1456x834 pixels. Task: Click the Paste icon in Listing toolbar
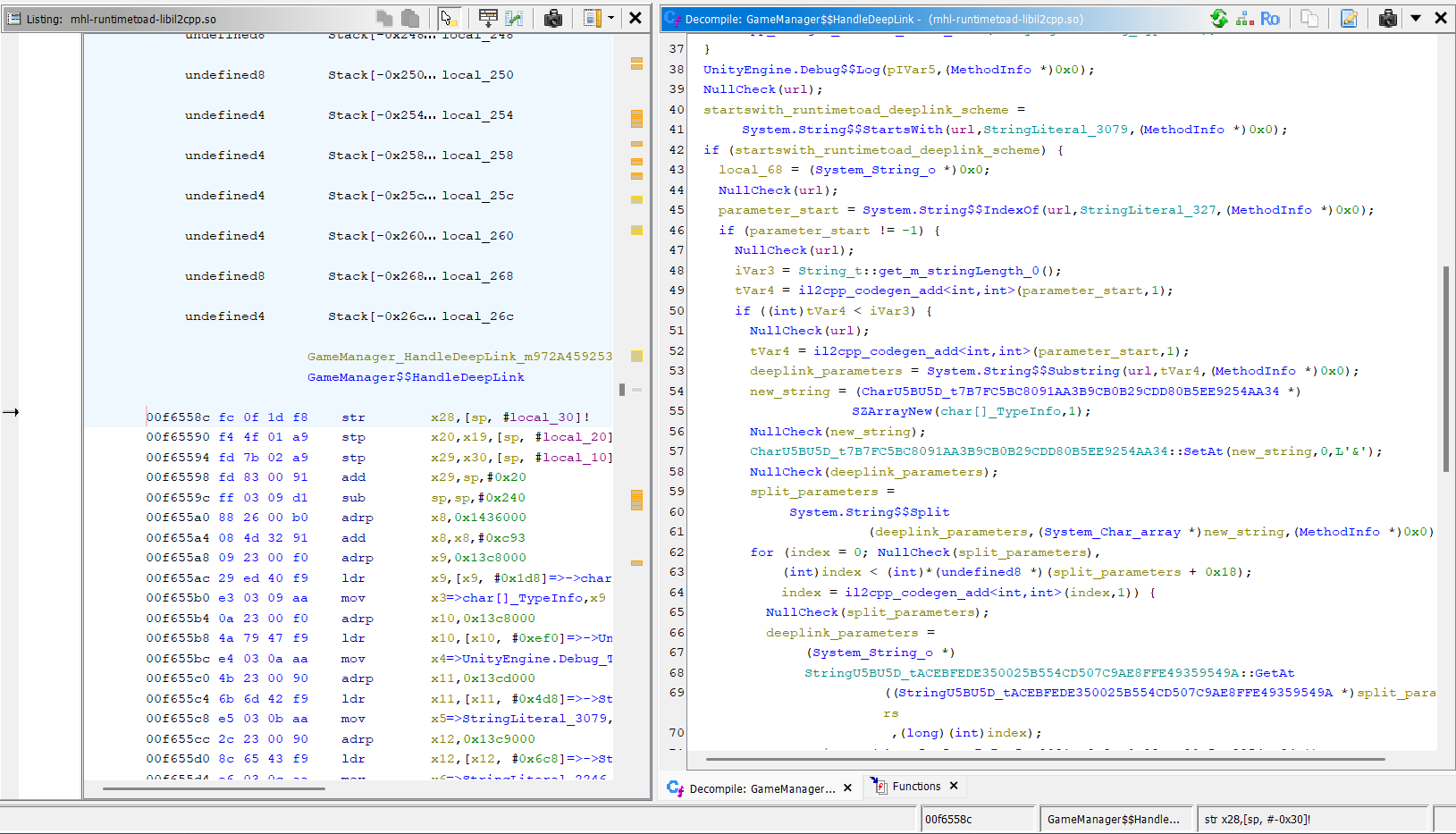tap(410, 18)
